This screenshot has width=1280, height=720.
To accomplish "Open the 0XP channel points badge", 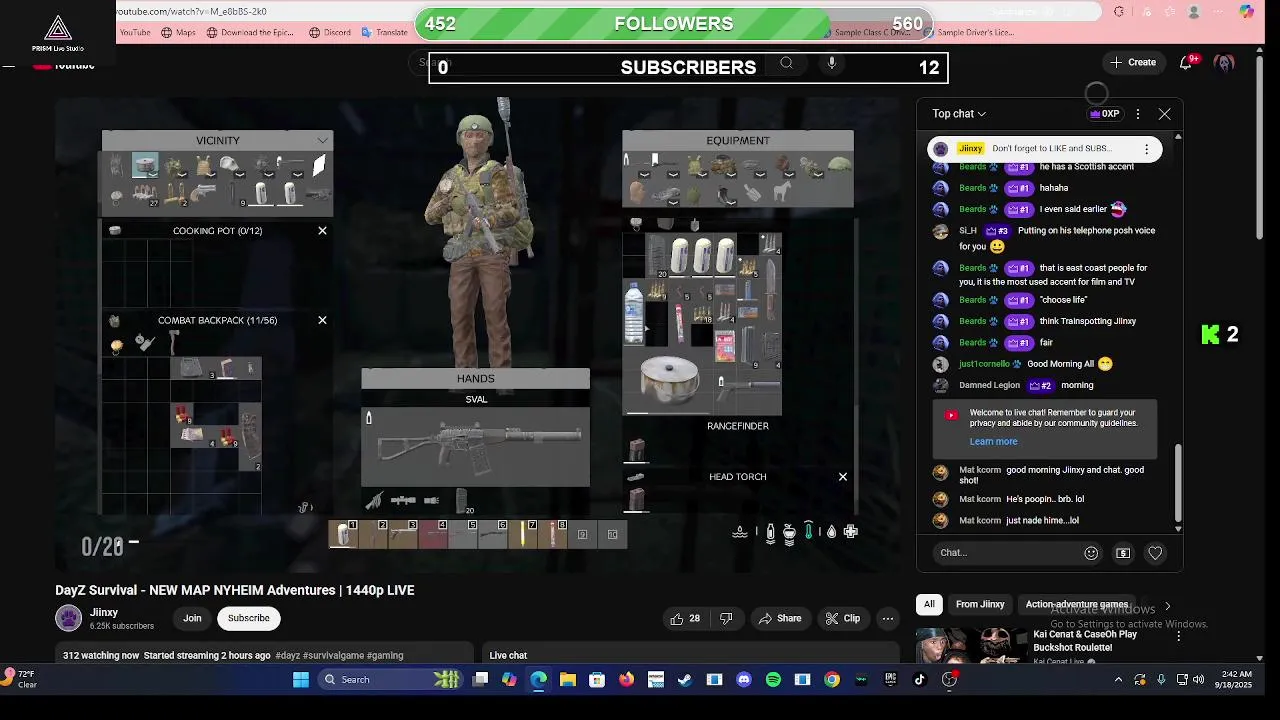I will [1104, 114].
